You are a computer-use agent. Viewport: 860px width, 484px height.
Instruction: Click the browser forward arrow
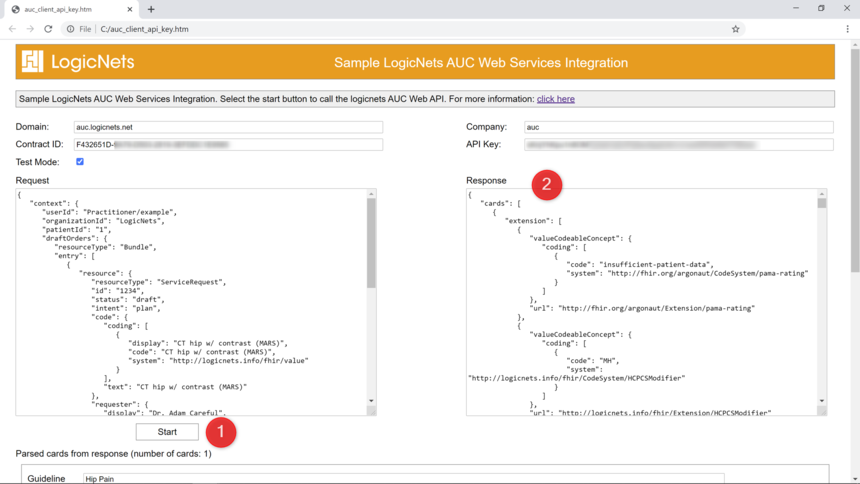tap(30, 29)
